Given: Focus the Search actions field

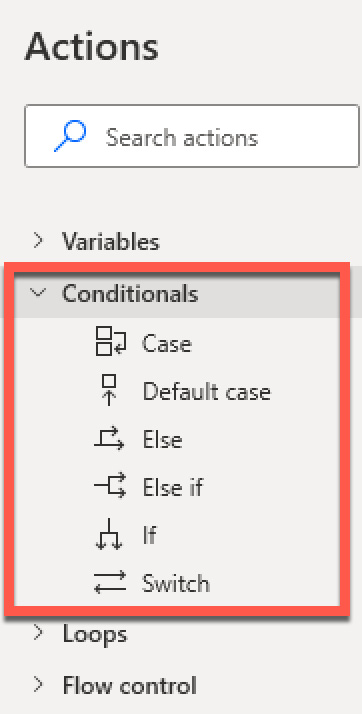Looking at the screenshot, I should click(192, 136).
